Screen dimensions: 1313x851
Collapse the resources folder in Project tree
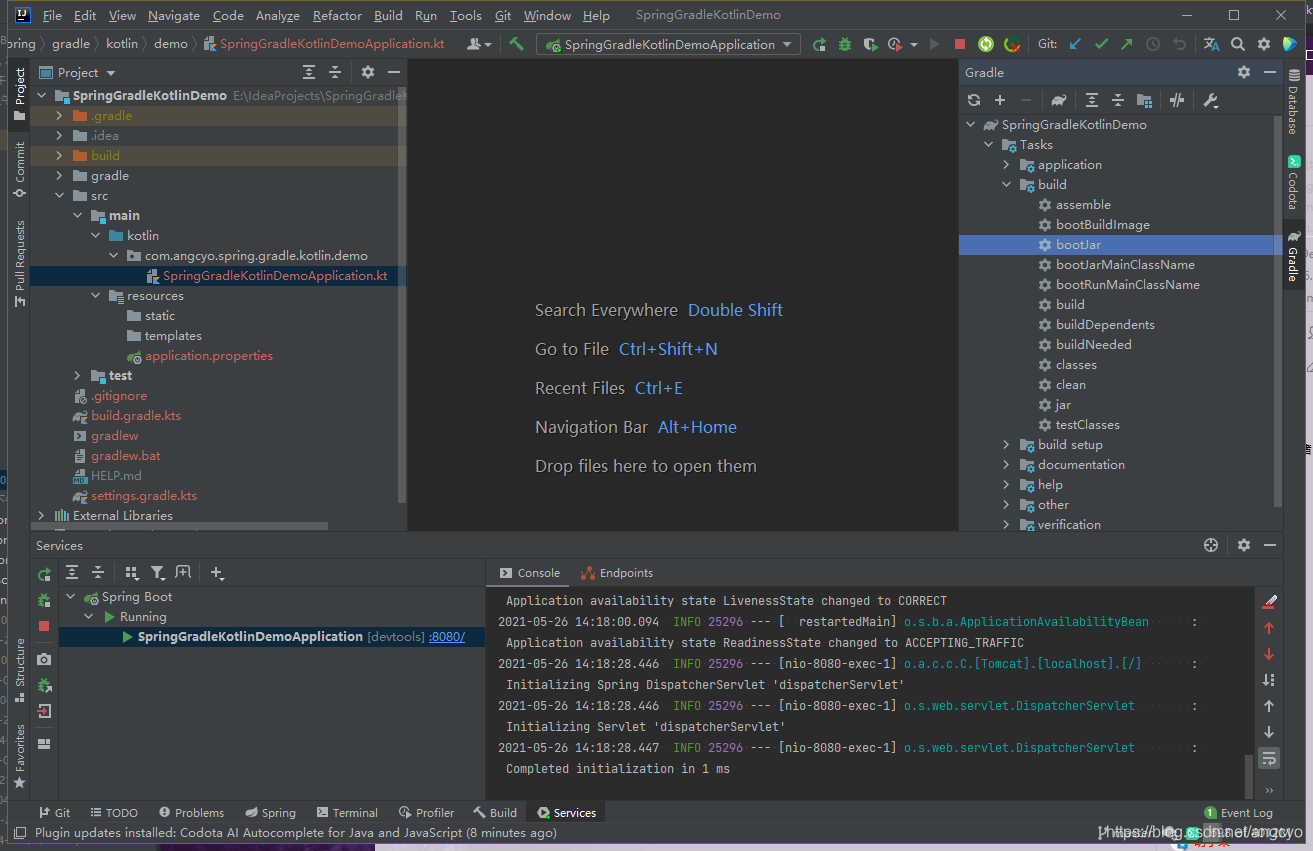point(95,295)
